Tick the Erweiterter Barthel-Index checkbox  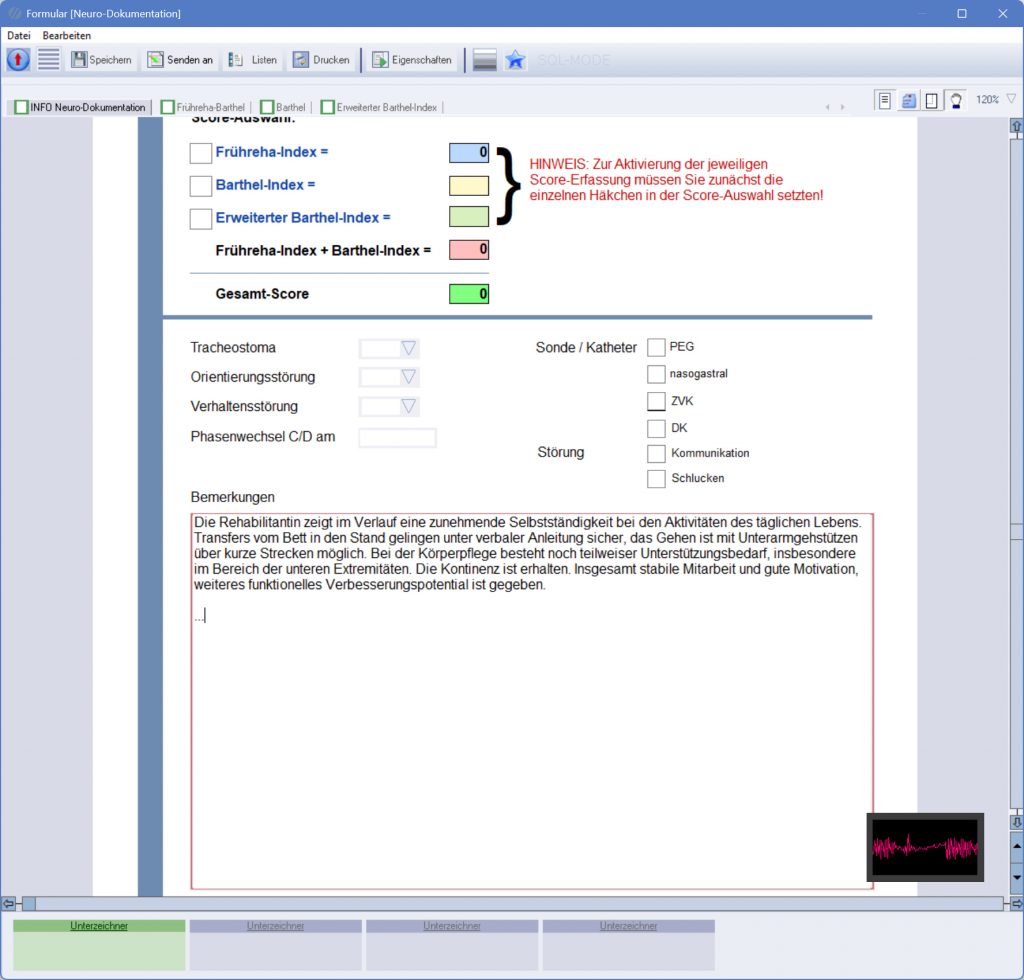[x=201, y=218]
